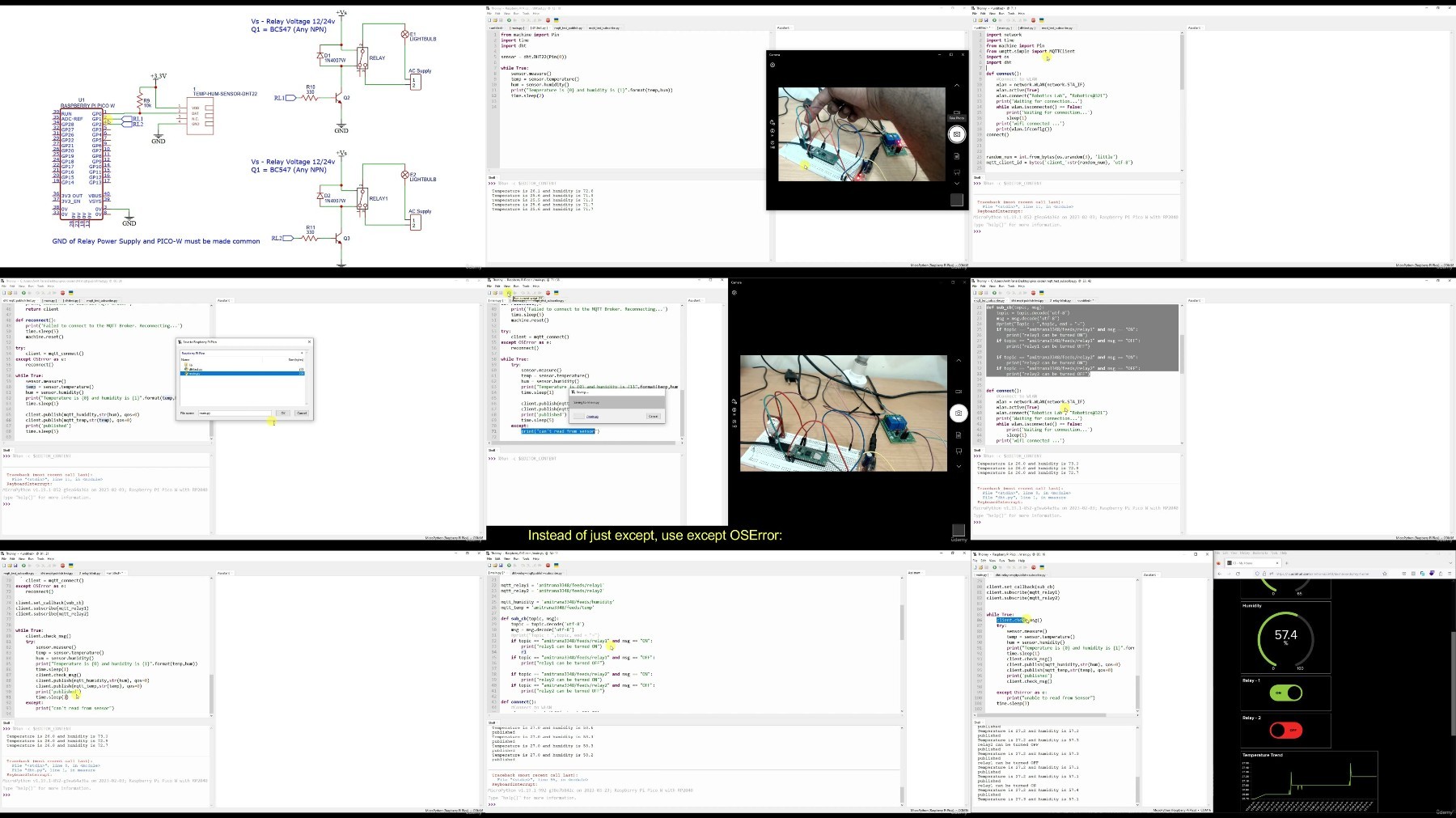
Task: Click Cancel in the Save to Raspberry Pi Pico dialog
Action: tap(301, 413)
